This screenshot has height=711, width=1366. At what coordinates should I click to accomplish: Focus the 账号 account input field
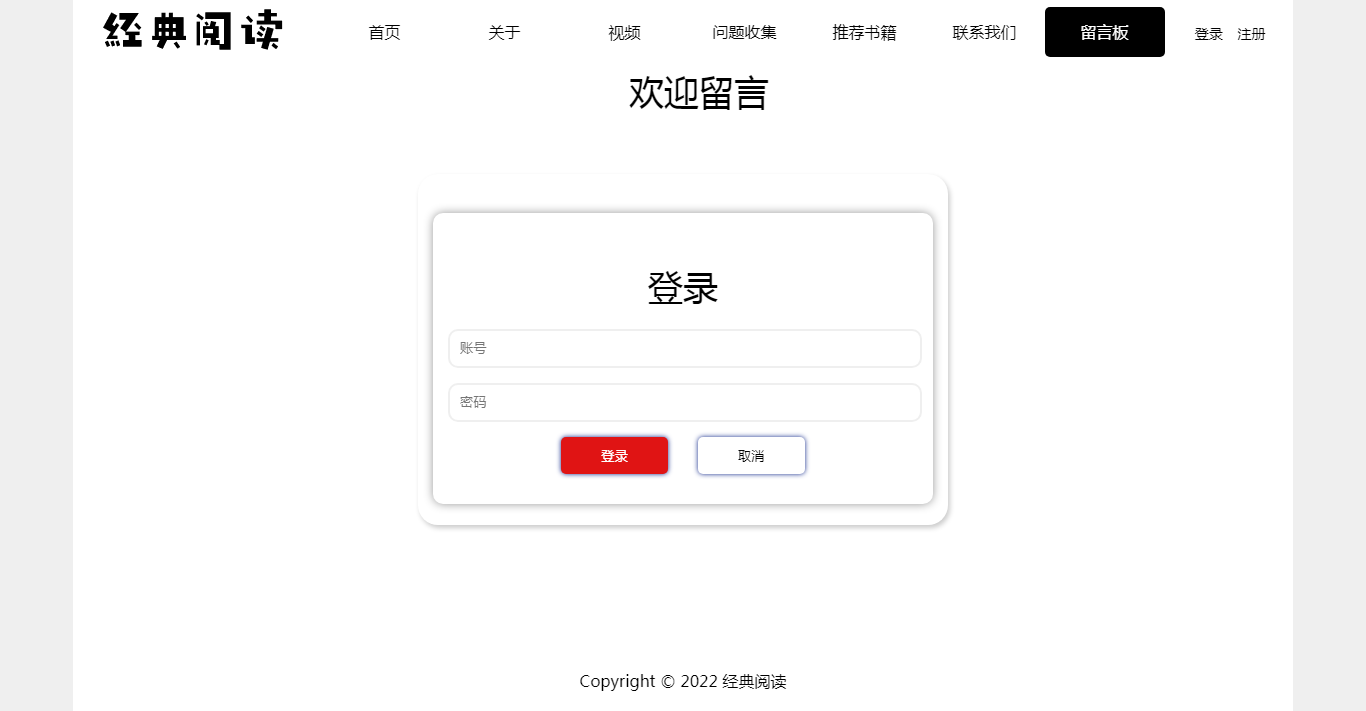(684, 348)
